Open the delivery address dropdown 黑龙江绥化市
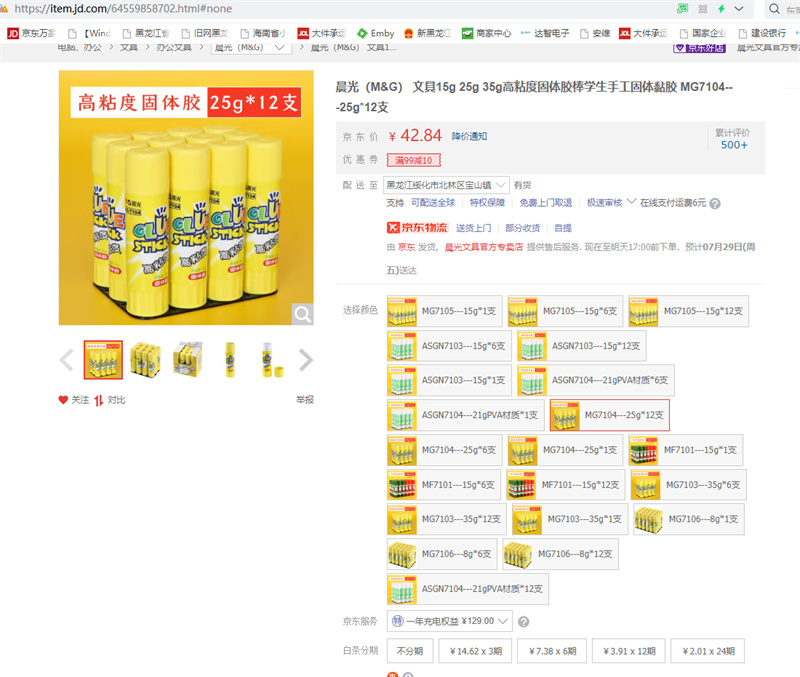Viewport: 800px width, 677px height. tap(446, 185)
